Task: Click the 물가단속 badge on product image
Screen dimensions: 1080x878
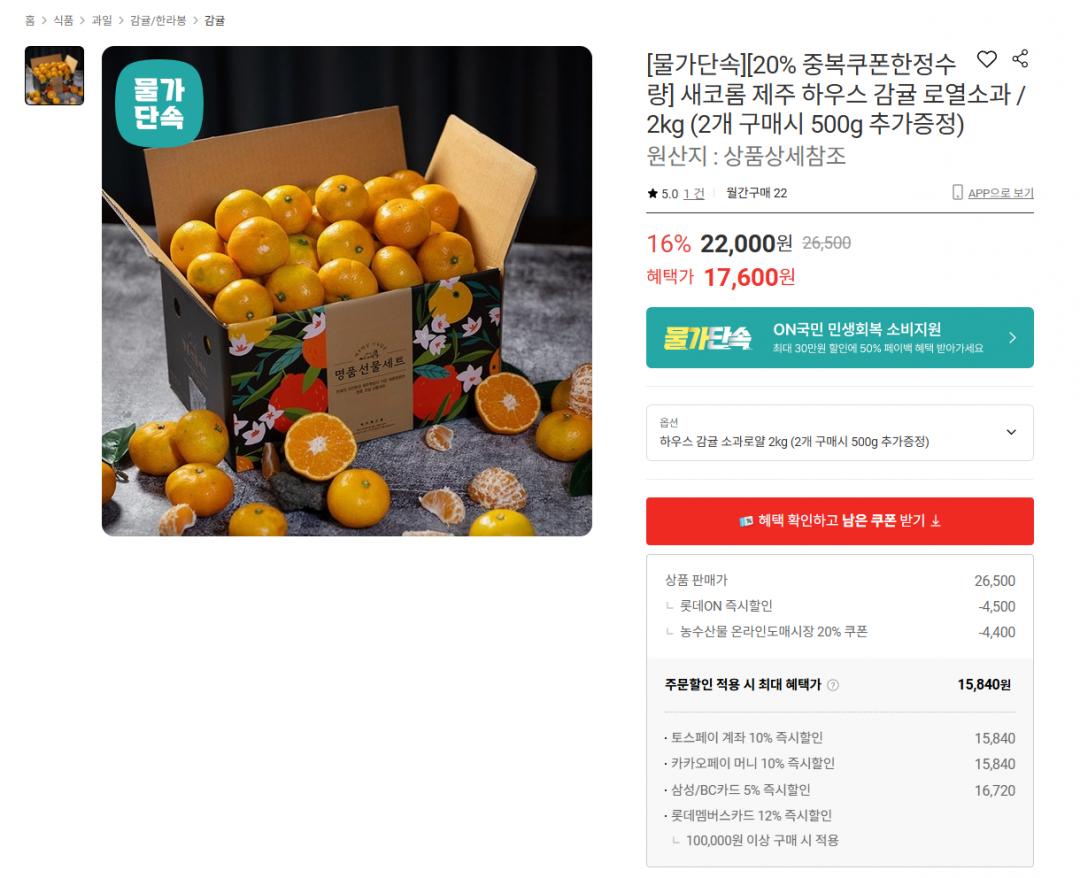Action: tap(159, 103)
